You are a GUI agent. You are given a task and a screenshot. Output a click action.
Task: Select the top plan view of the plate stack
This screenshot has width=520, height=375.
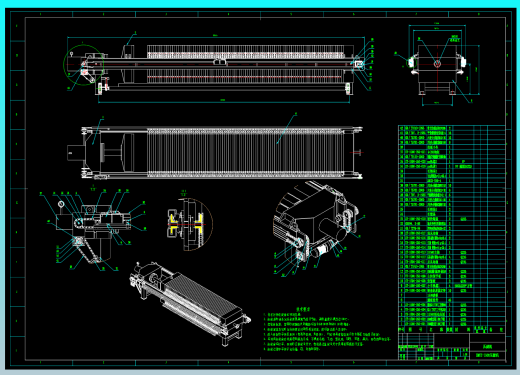pyautogui.click(x=222, y=153)
